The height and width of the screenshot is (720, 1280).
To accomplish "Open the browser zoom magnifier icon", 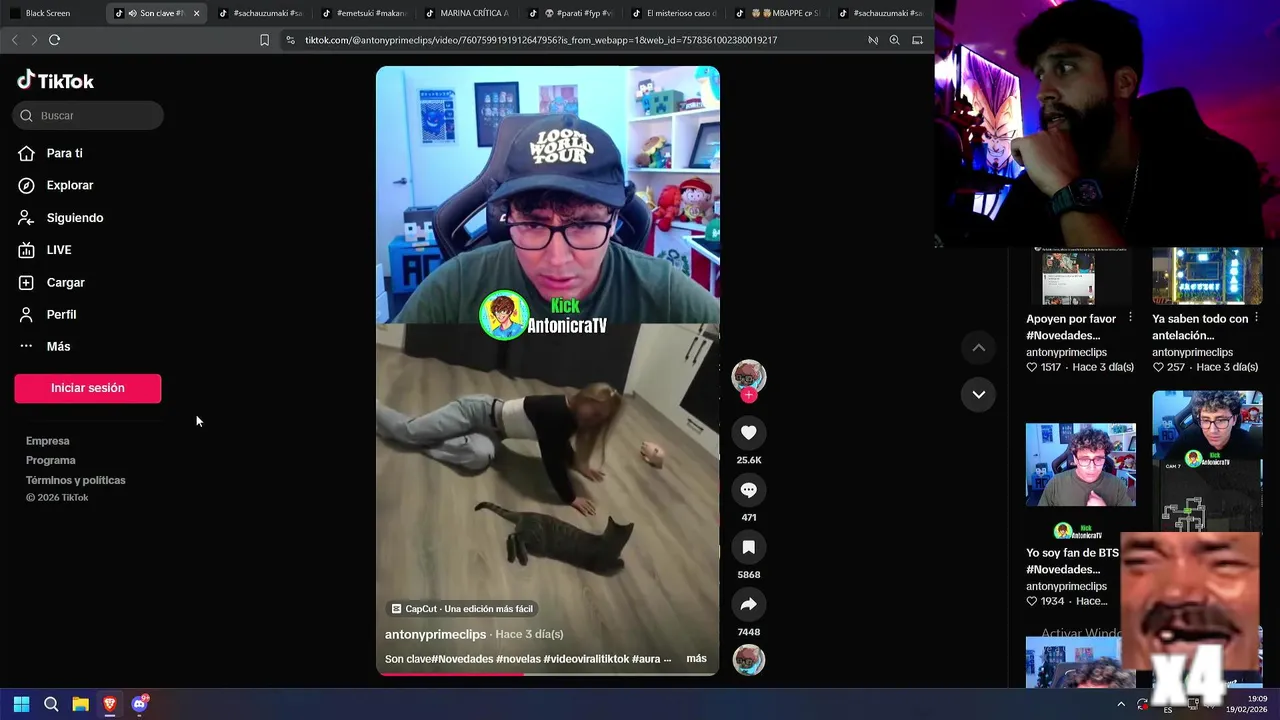I will (x=894, y=40).
